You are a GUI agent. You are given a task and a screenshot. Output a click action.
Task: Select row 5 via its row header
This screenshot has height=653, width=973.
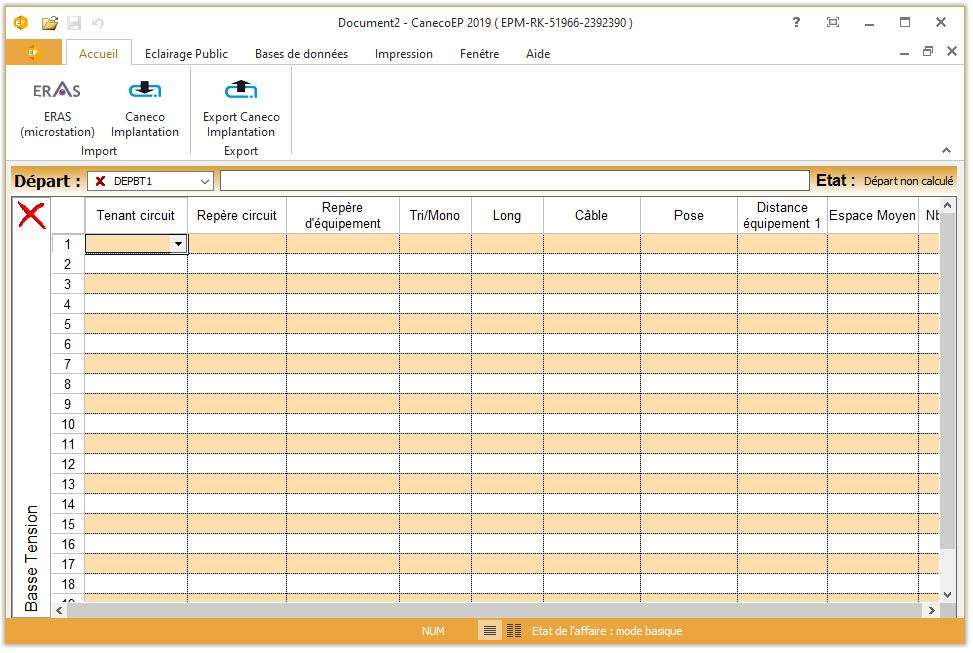click(x=68, y=324)
